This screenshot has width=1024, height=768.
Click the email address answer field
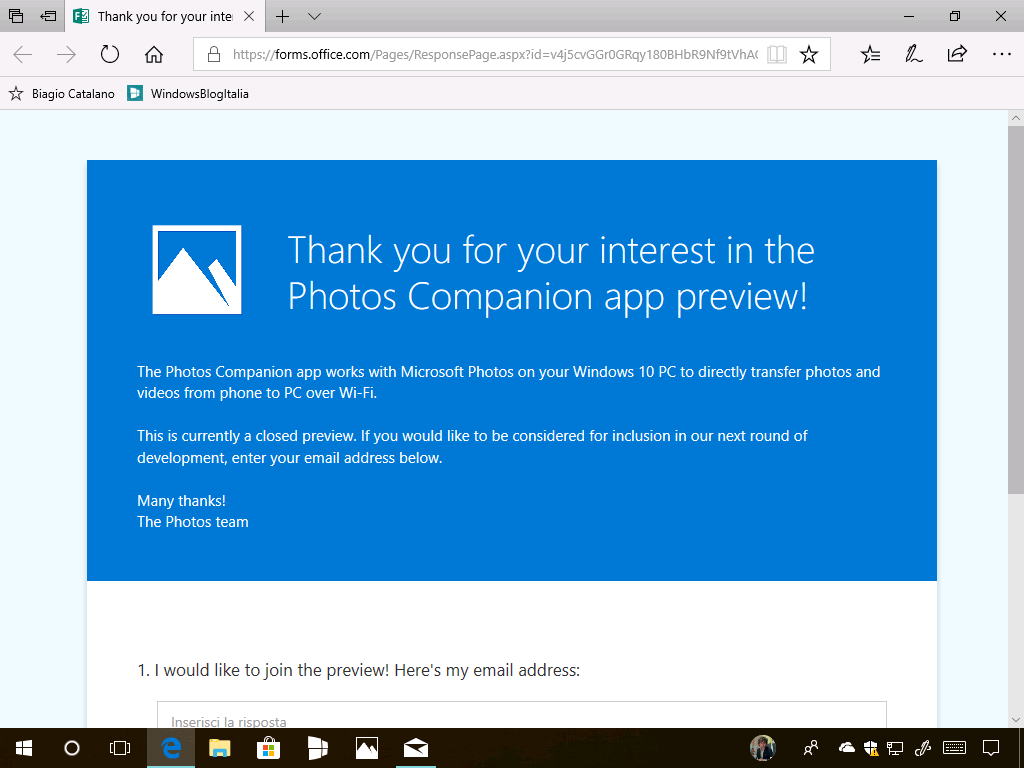click(522, 715)
